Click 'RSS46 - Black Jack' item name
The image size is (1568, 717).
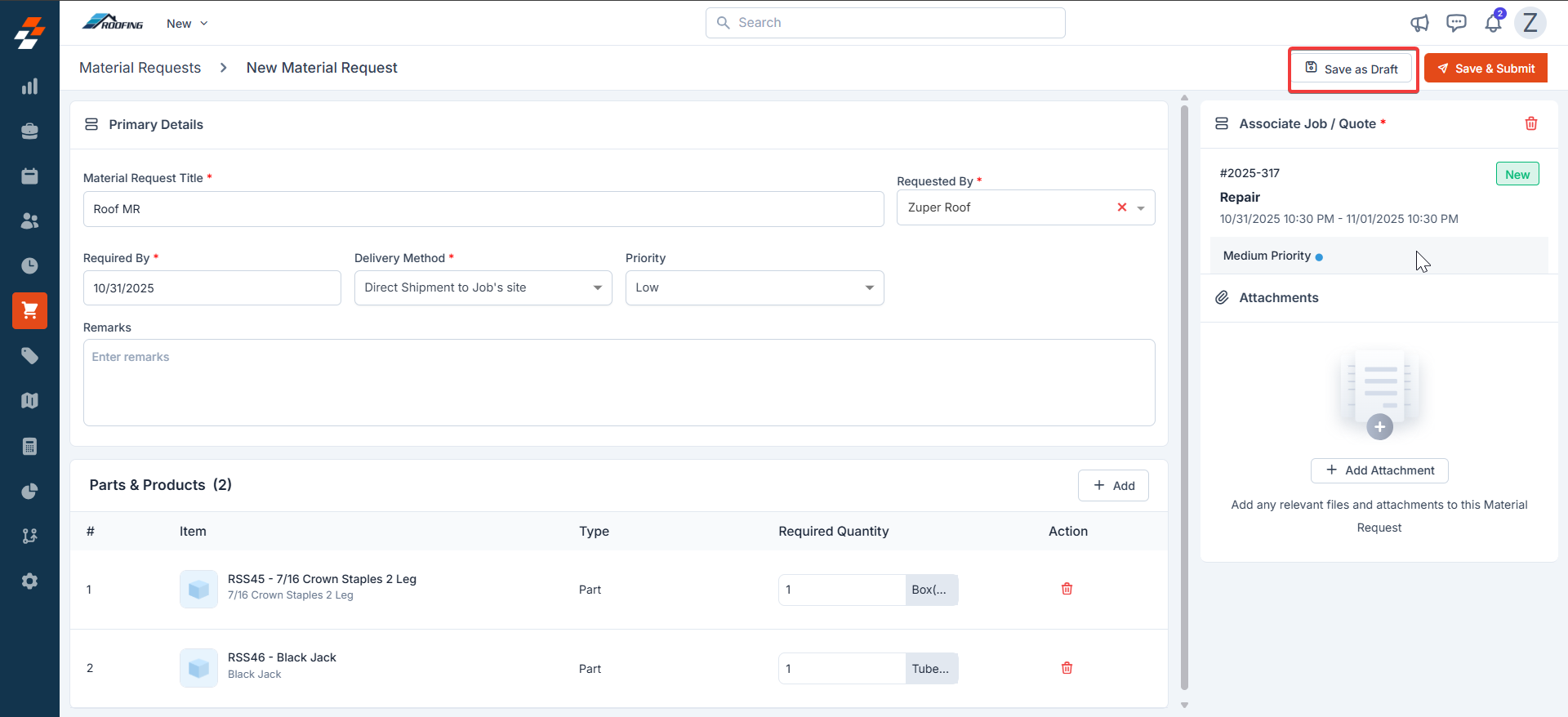(x=282, y=657)
